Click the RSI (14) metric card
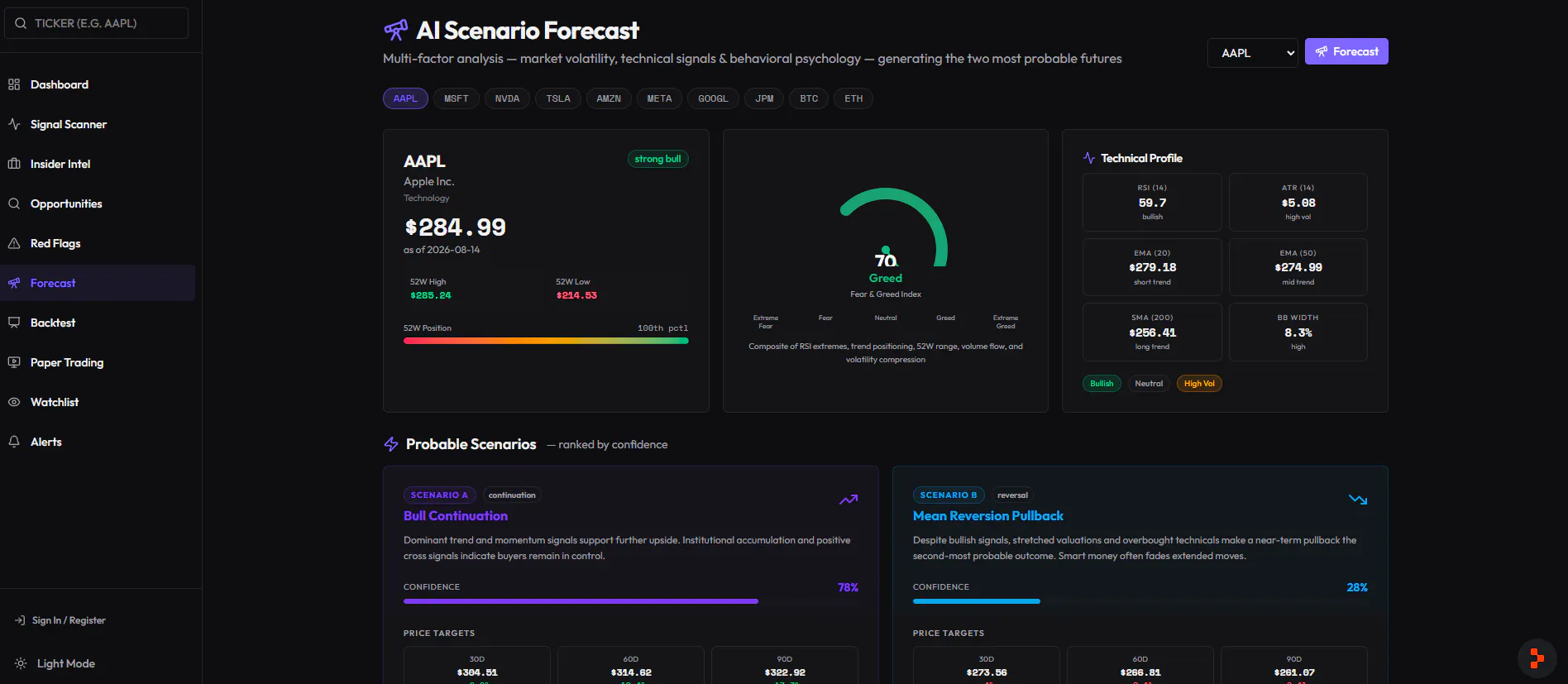 tap(1152, 202)
